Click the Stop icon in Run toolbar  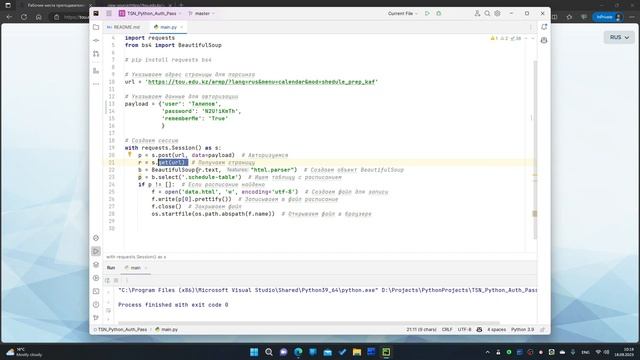tap(116, 280)
